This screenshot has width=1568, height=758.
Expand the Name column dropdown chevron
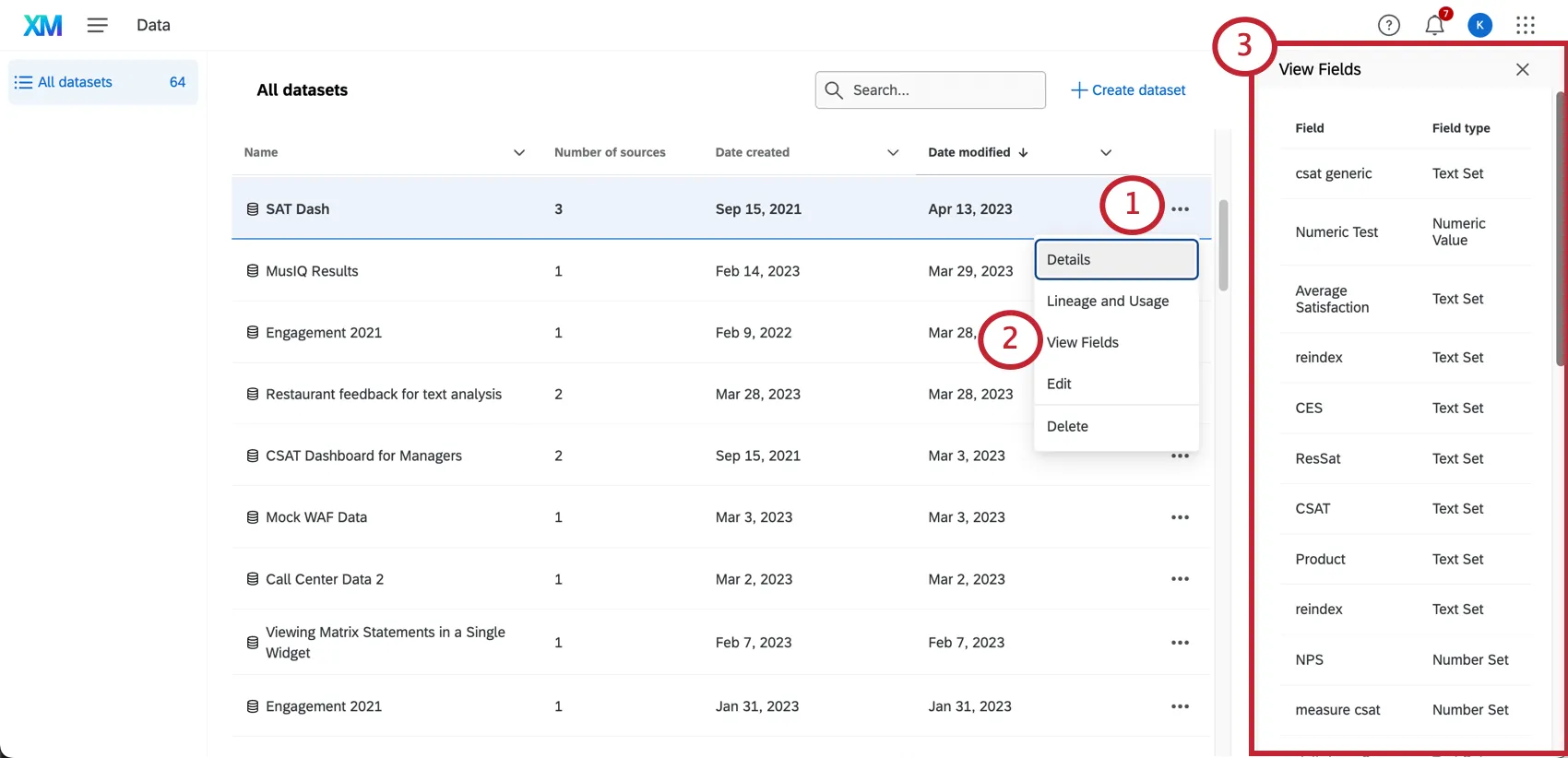click(519, 153)
